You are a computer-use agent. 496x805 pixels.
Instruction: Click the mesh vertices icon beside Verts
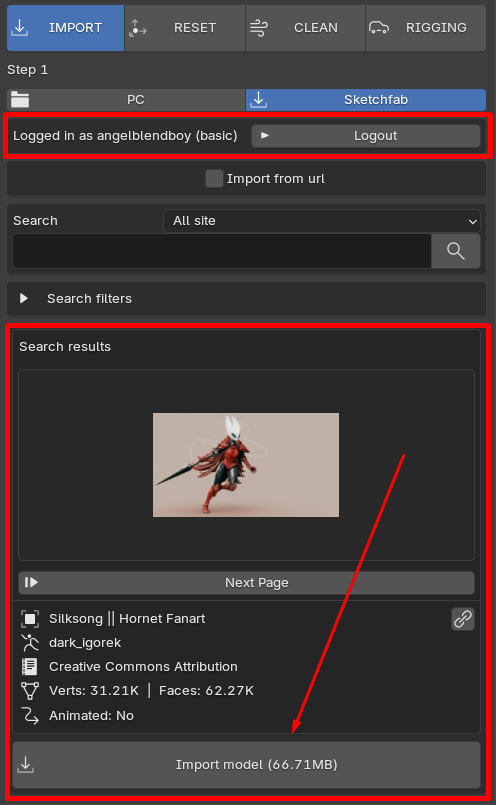click(30, 691)
